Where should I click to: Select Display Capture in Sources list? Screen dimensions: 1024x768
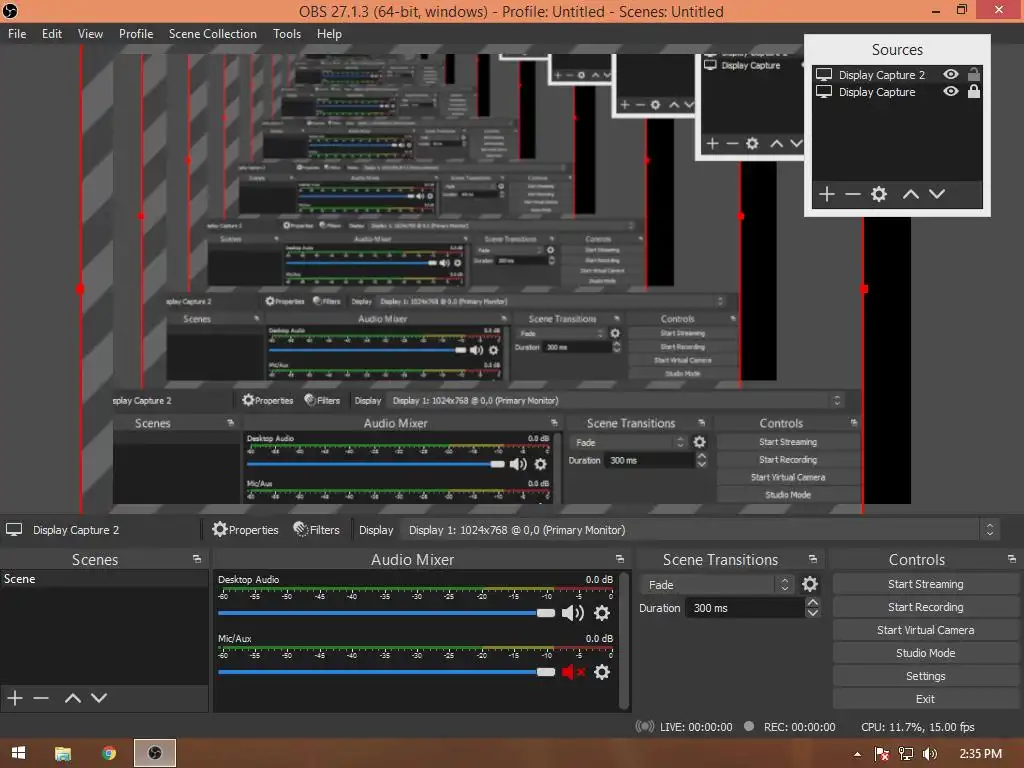tap(877, 92)
